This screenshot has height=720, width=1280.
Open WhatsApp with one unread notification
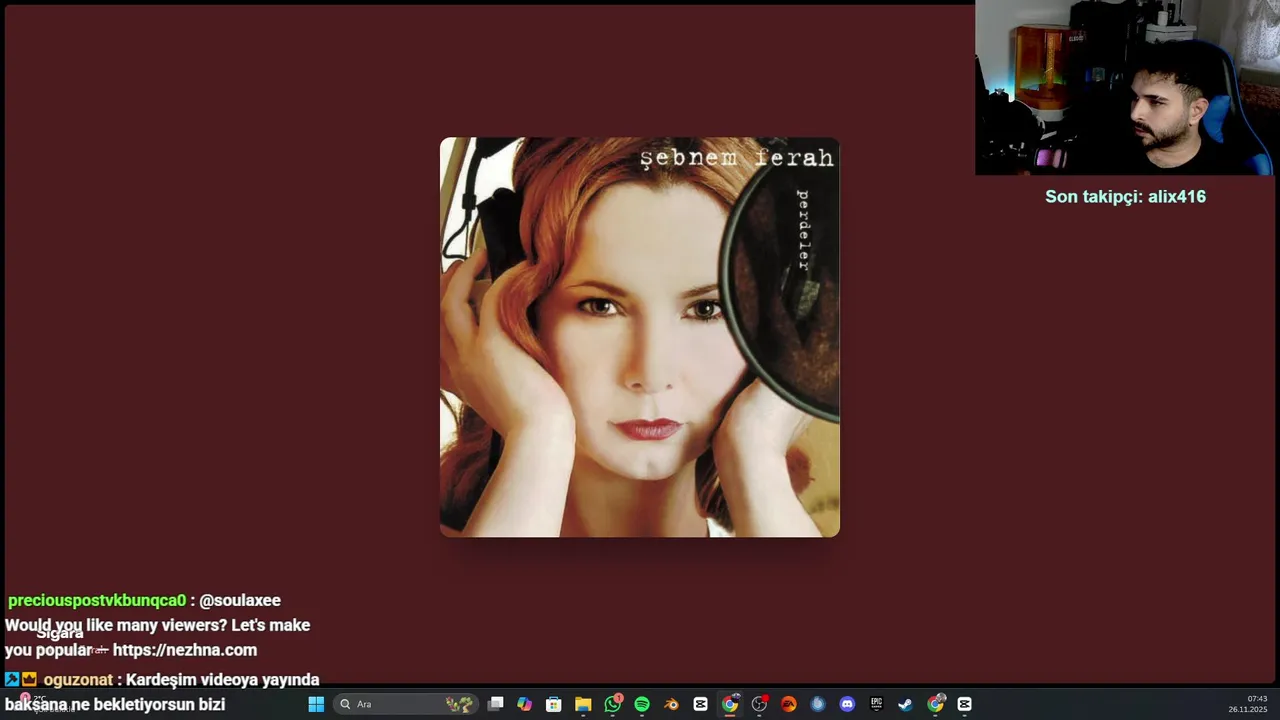[613, 704]
